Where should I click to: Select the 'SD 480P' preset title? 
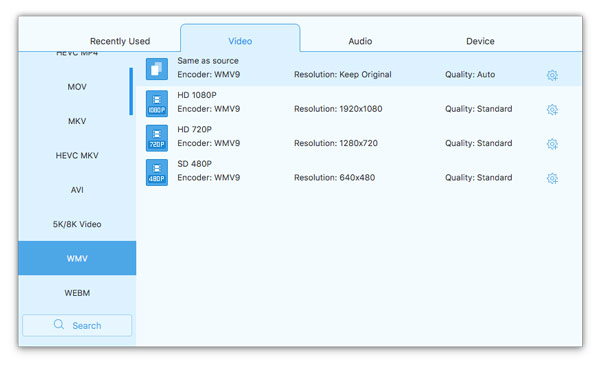tap(194, 164)
